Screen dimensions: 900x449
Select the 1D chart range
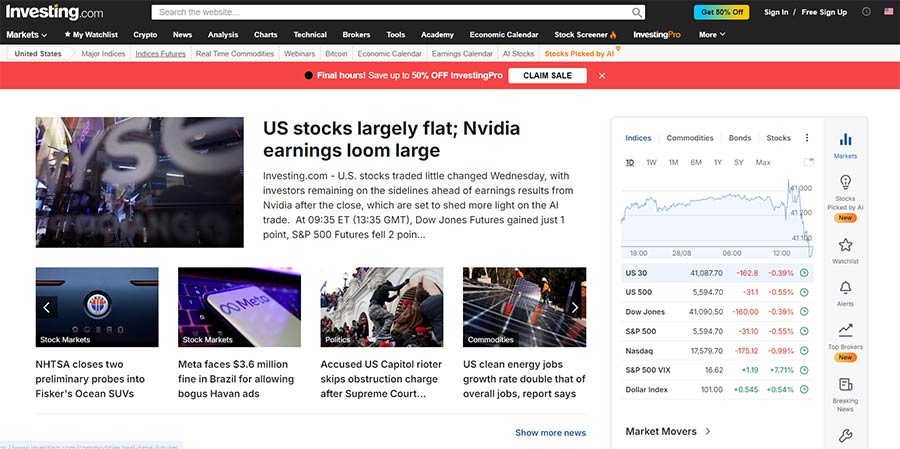click(630, 162)
